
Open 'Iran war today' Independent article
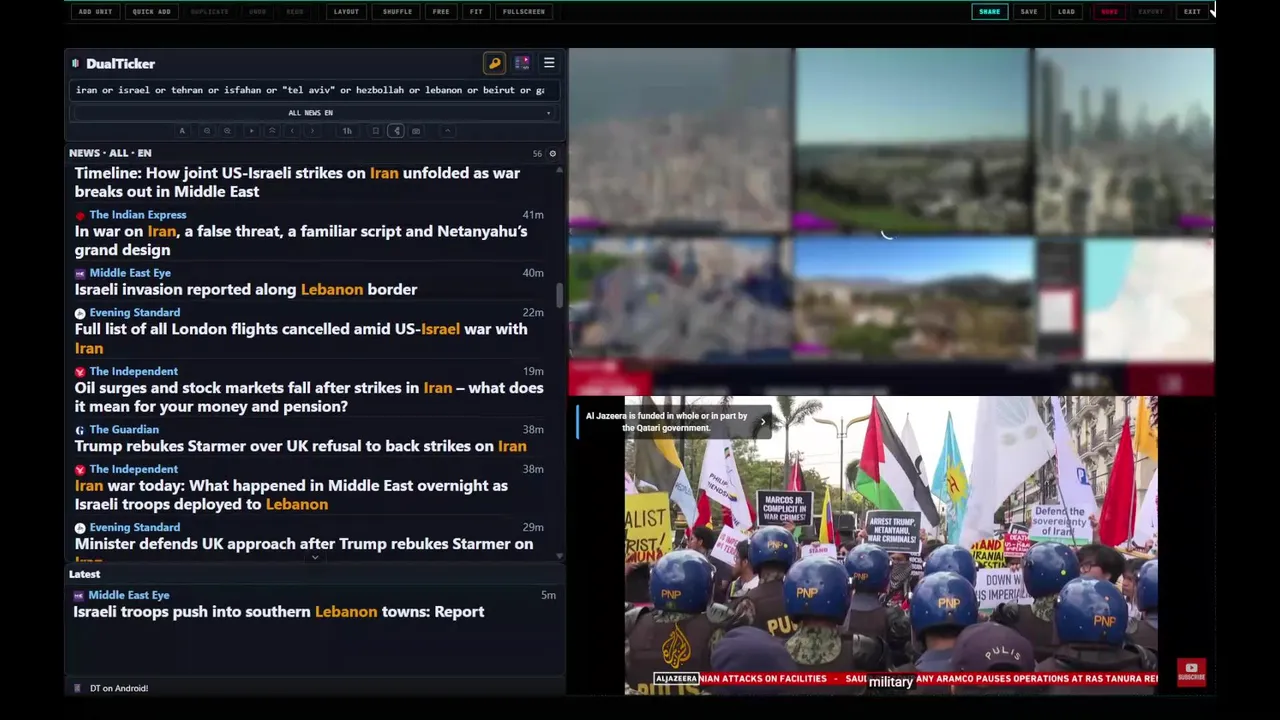pyautogui.click(x=291, y=495)
